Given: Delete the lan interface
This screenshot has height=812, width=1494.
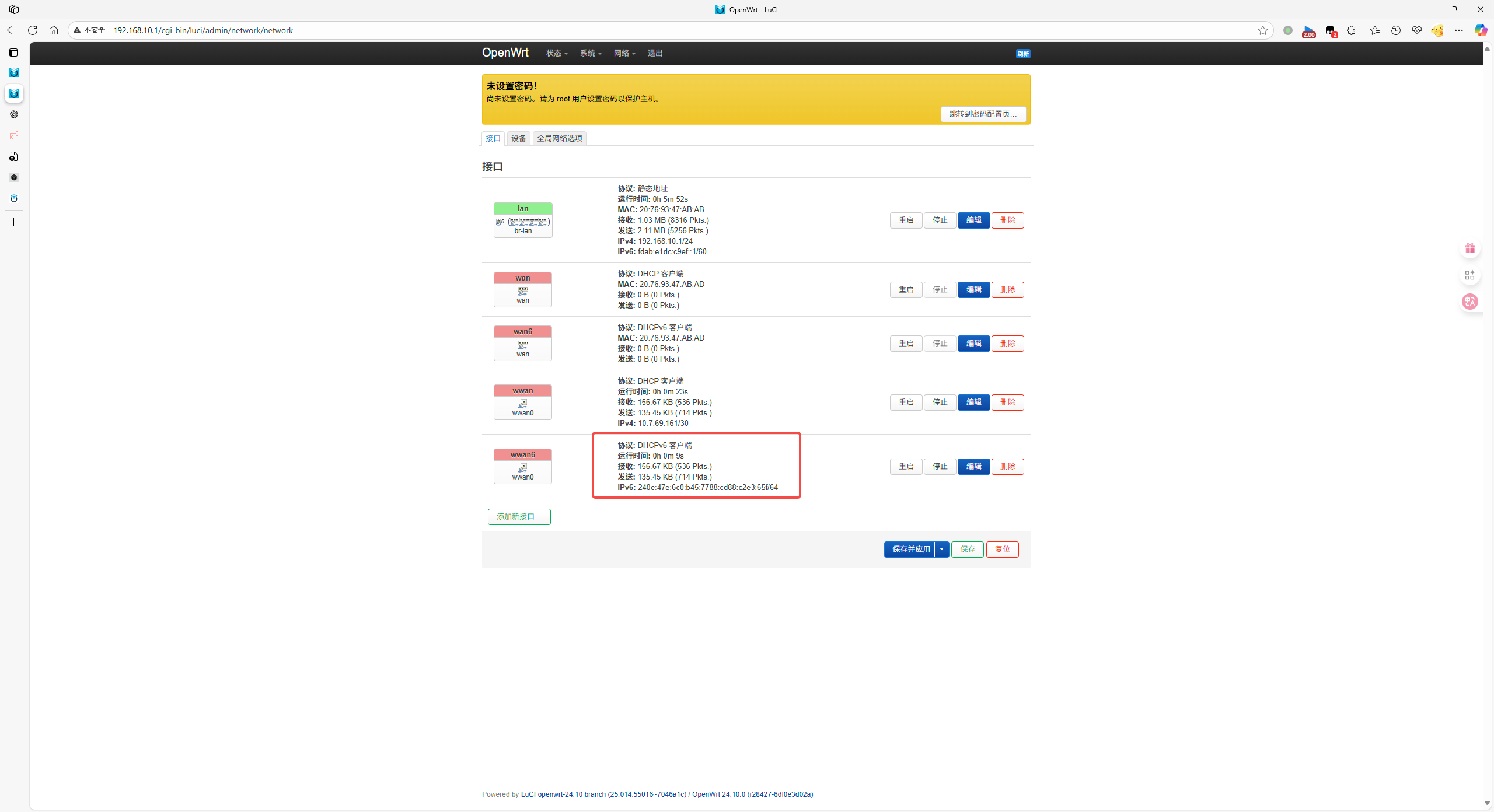Looking at the screenshot, I should 1008,220.
